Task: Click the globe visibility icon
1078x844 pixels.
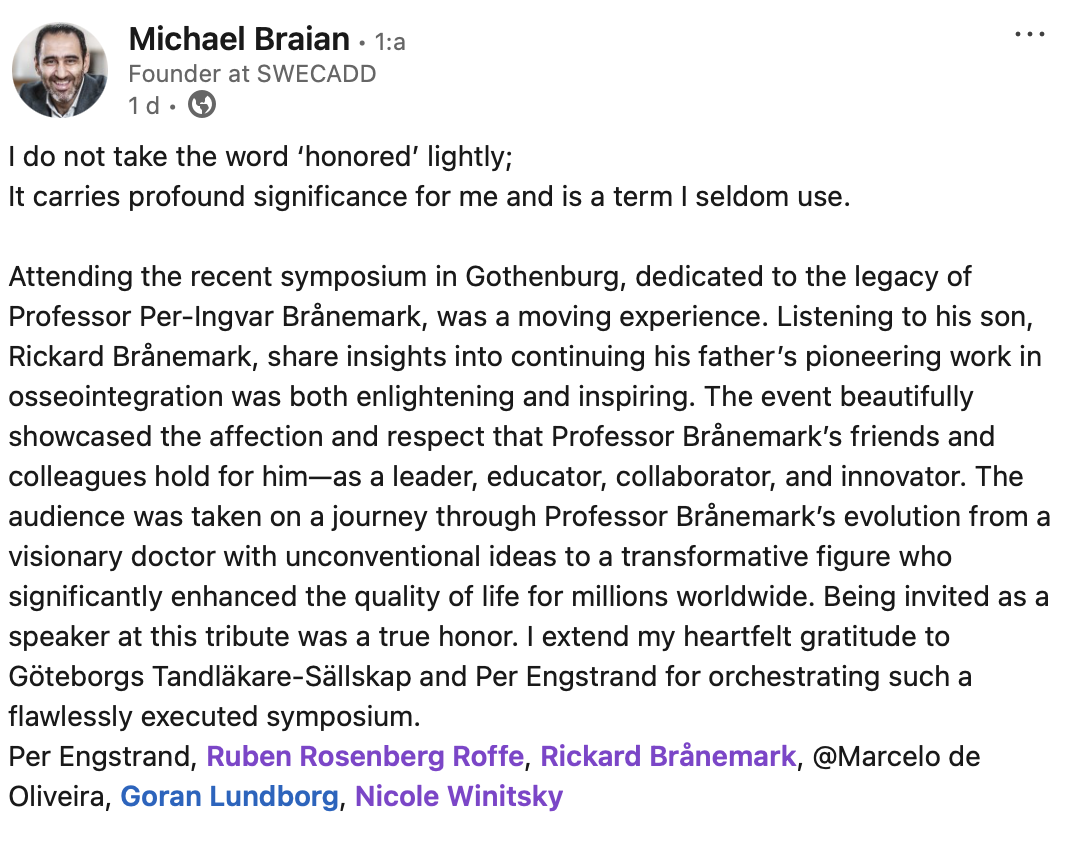Action: point(202,104)
